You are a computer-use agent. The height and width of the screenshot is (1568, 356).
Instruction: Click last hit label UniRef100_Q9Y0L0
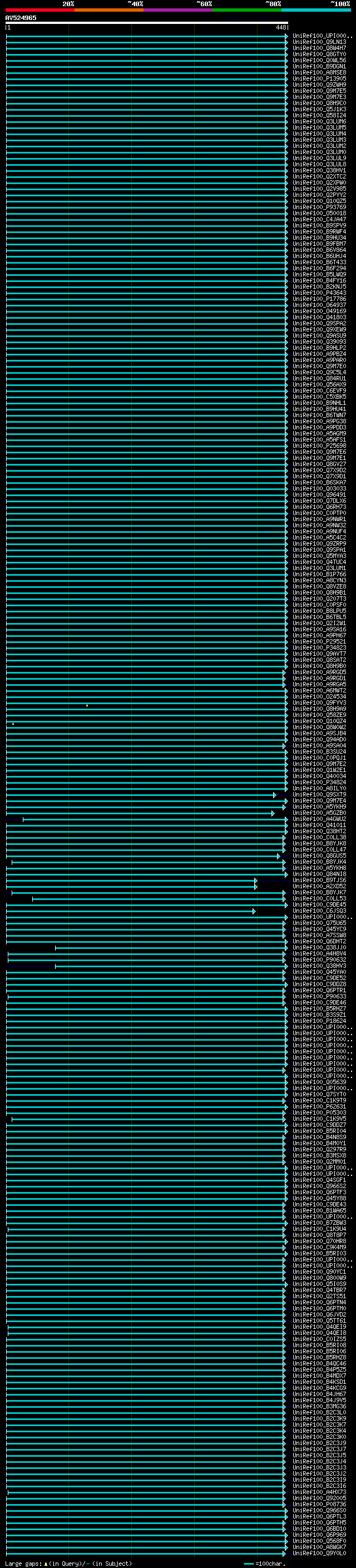[x=319, y=1554]
